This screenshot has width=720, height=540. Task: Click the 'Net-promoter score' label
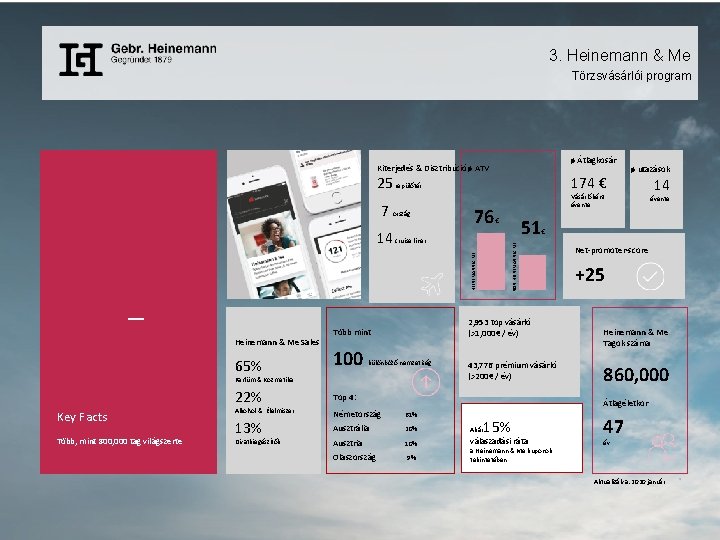click(612, 250)
